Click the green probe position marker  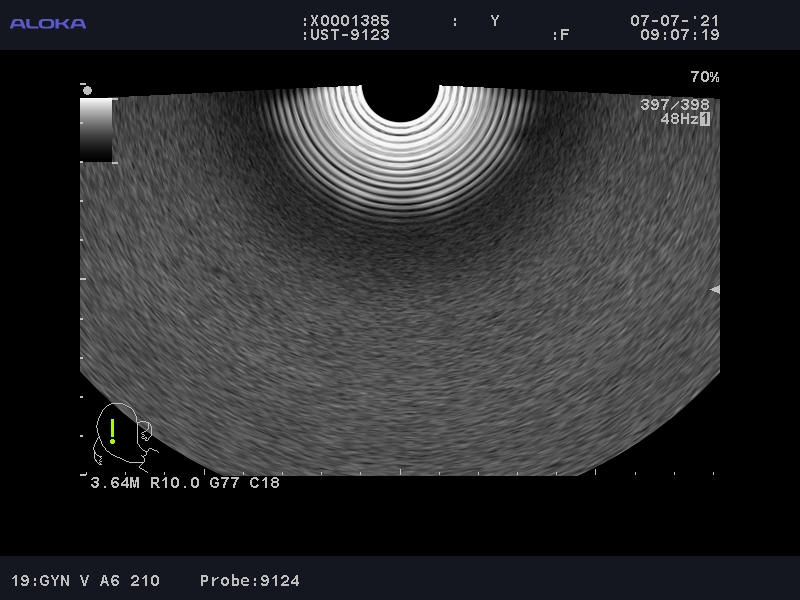click(113, 431)
